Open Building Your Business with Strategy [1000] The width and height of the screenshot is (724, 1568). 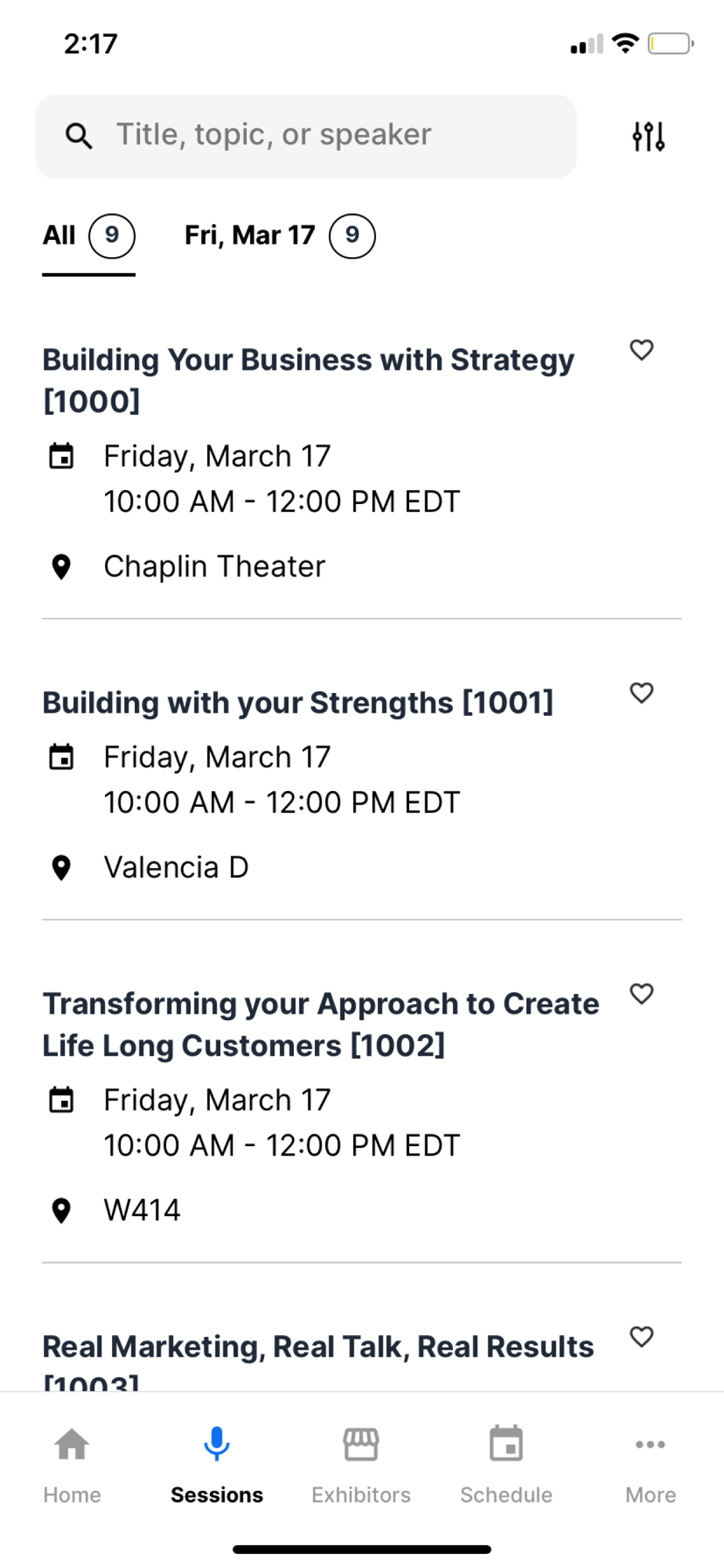point(309,380)
